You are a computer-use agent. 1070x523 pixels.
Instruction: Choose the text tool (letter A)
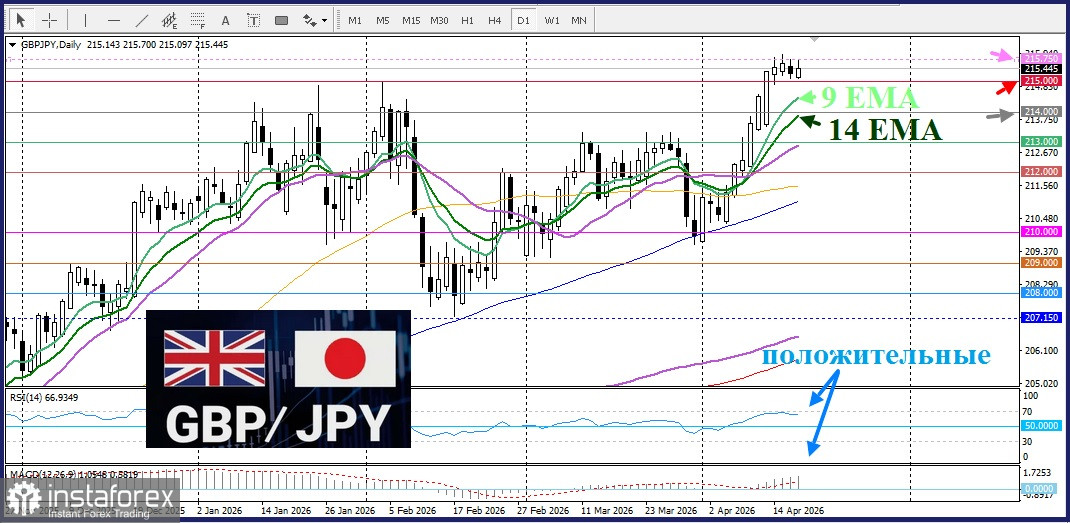click(x=226, y=20)
